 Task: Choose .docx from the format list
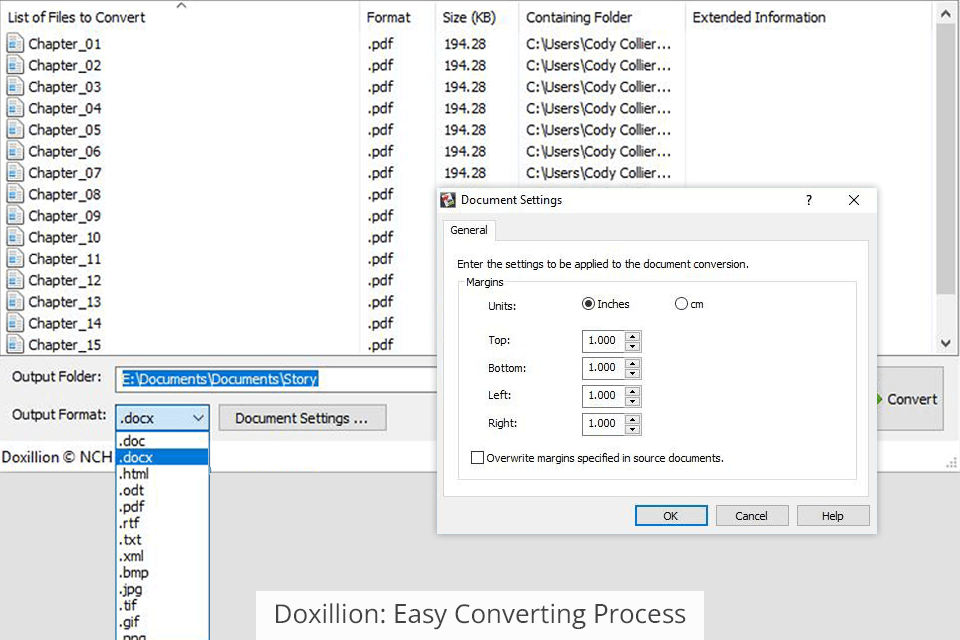click(x=163, y=457)
